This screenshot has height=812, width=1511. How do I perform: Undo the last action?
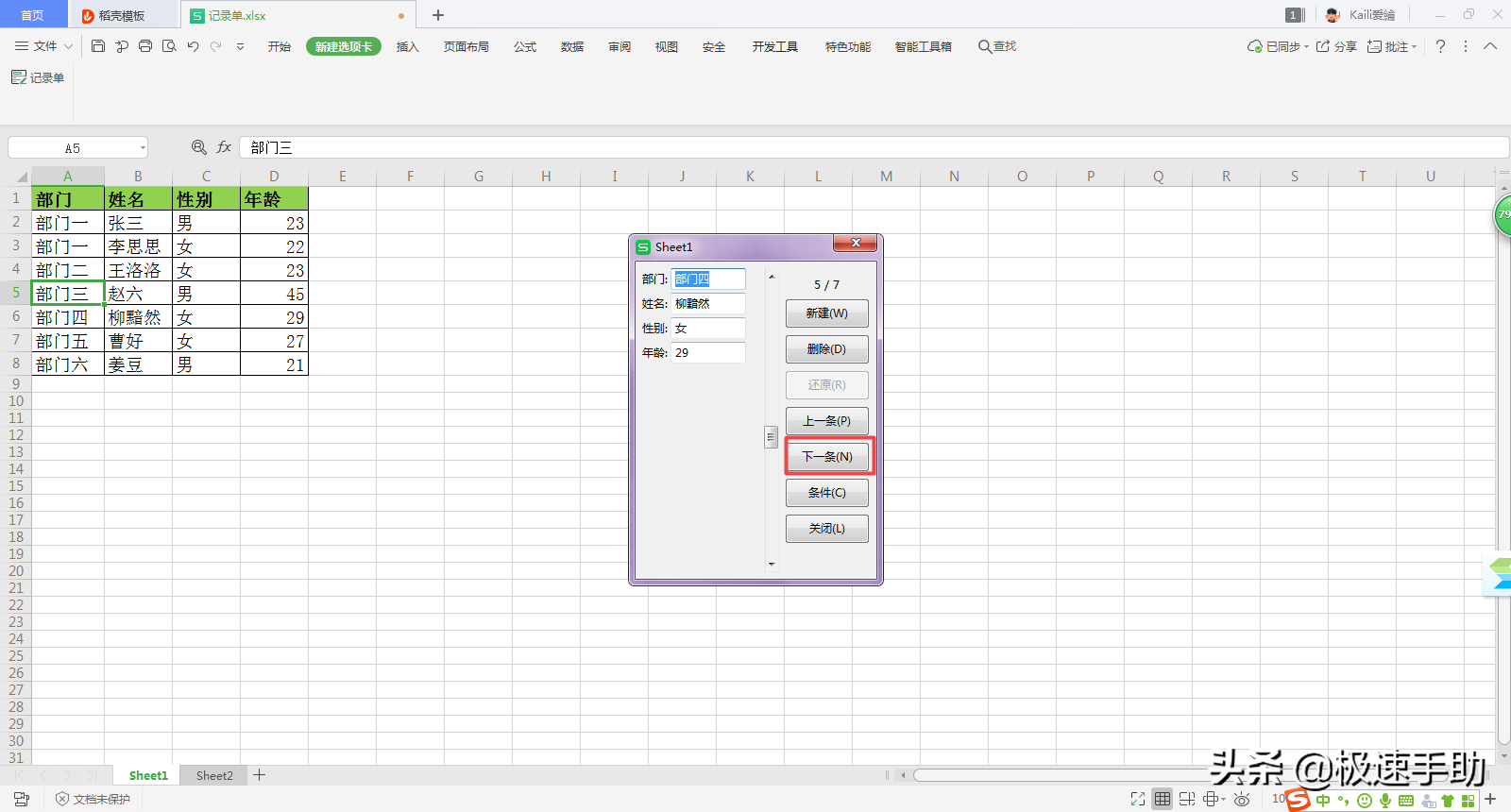coord(193,46)
